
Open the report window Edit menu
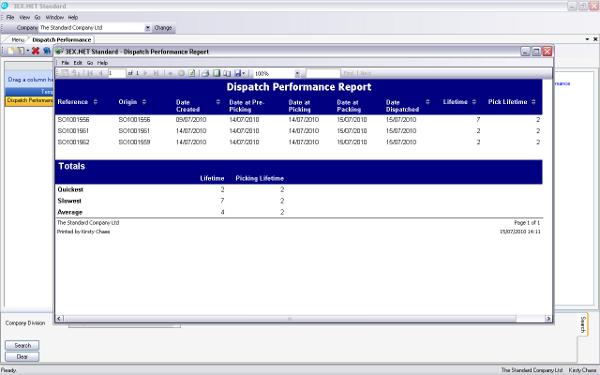click(78, 63)
